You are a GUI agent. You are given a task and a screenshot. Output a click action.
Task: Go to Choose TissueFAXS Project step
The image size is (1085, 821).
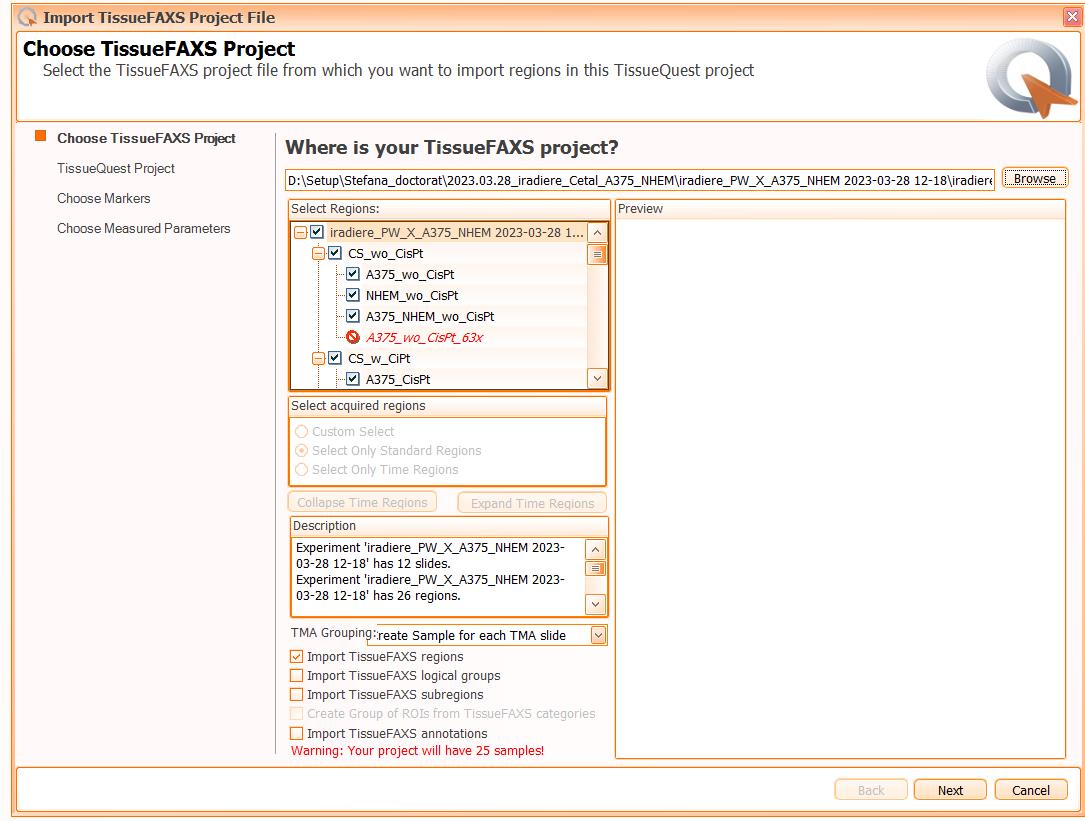click(x=146, y=138)
